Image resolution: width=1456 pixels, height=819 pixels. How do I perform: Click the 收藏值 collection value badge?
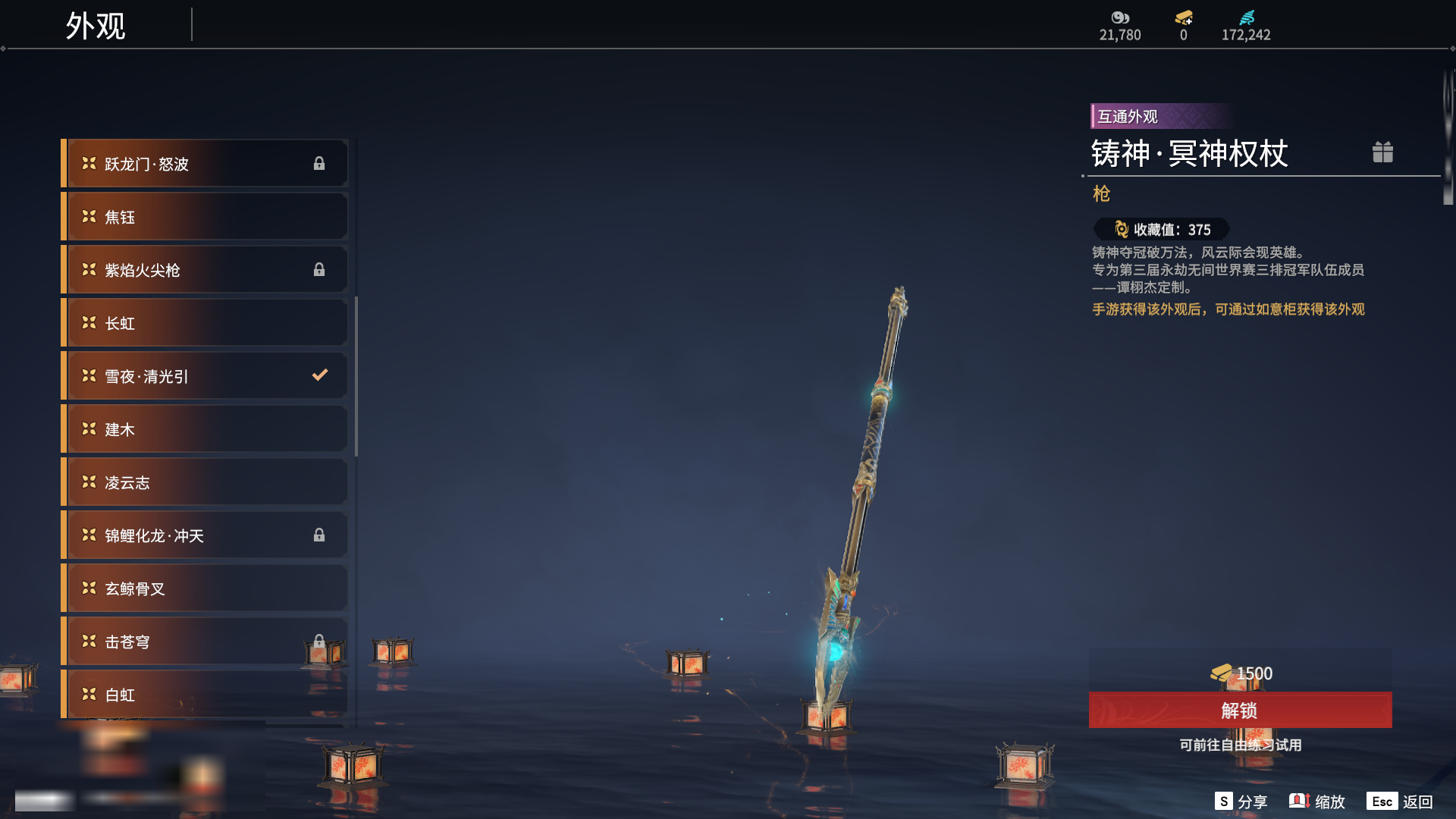1162,229
